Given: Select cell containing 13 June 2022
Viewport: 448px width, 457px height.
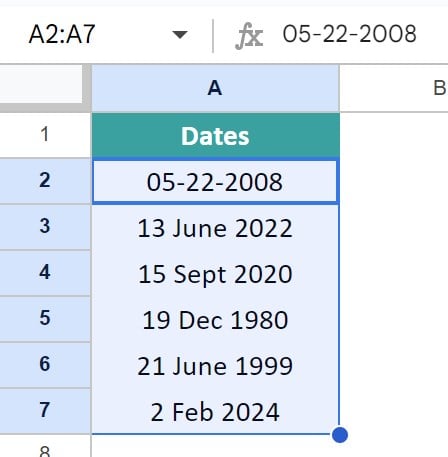Looking at the screenshot, I should tap(215, 228).
